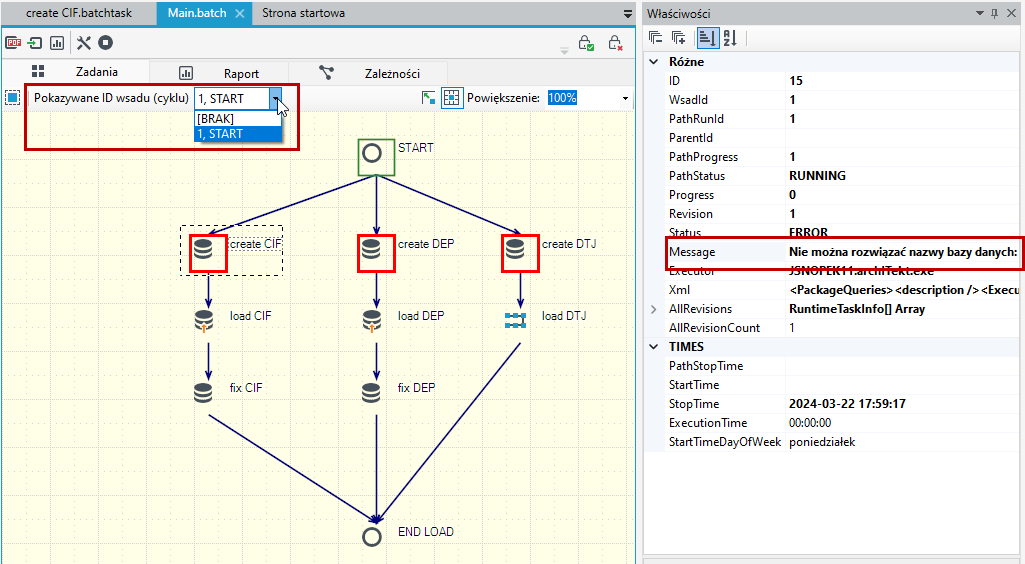
Task: Pin the Właściwości panel with pushpin icon
Action: tap(994, 13)
